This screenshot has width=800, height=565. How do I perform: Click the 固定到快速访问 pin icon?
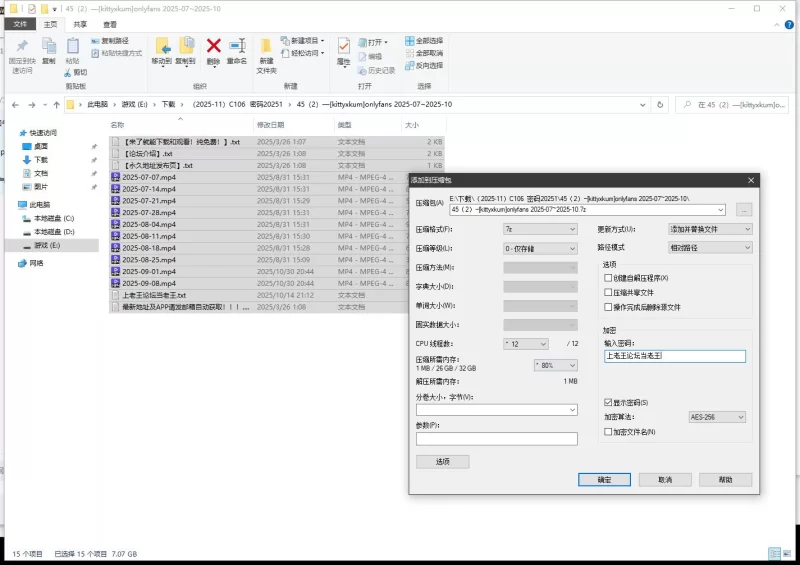[22, 47]
